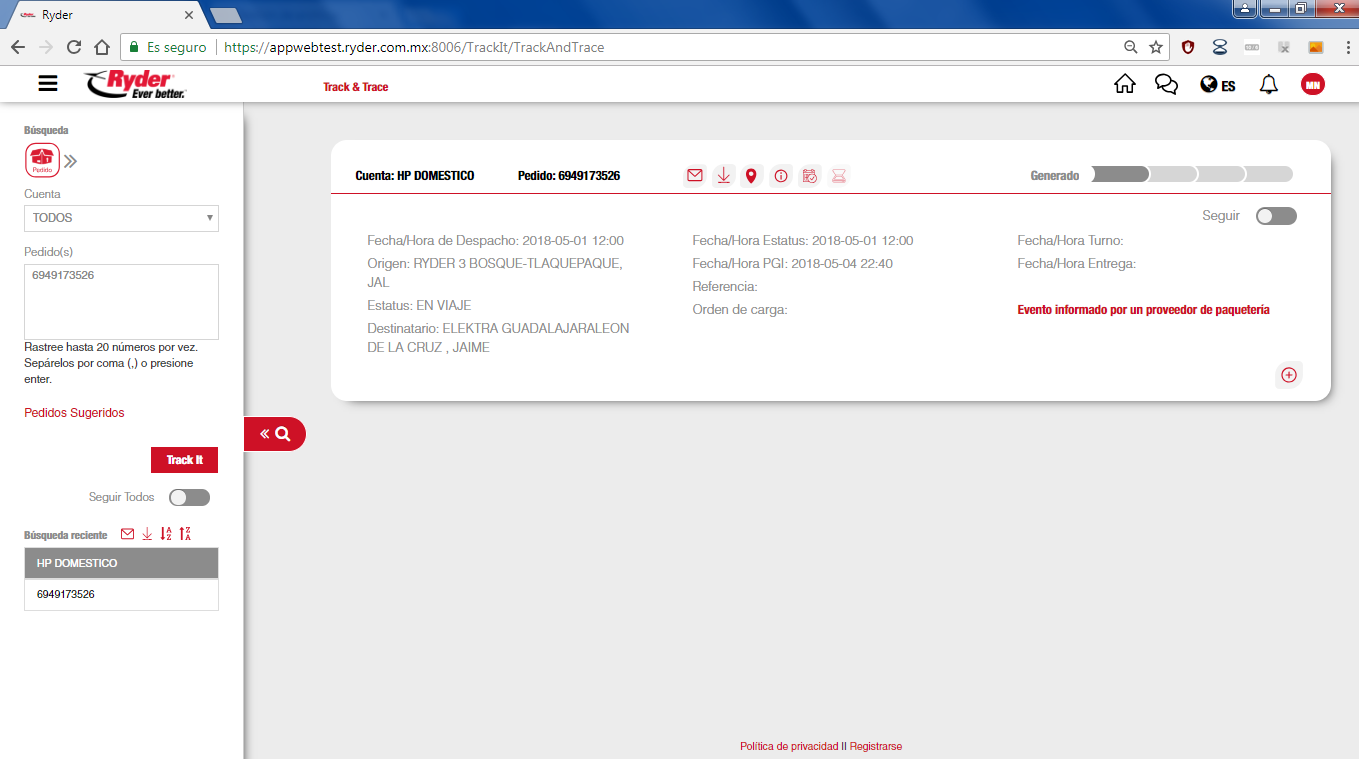Collapse the search panel with red tab
Viewport: 1359px width, 759px height.
[275, 434]
